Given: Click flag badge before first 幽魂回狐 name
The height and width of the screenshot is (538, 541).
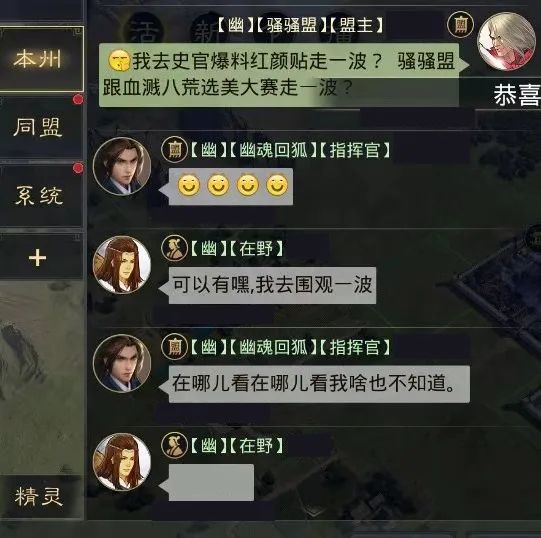Looking at the screenshot, I should (x=174, y=149).
